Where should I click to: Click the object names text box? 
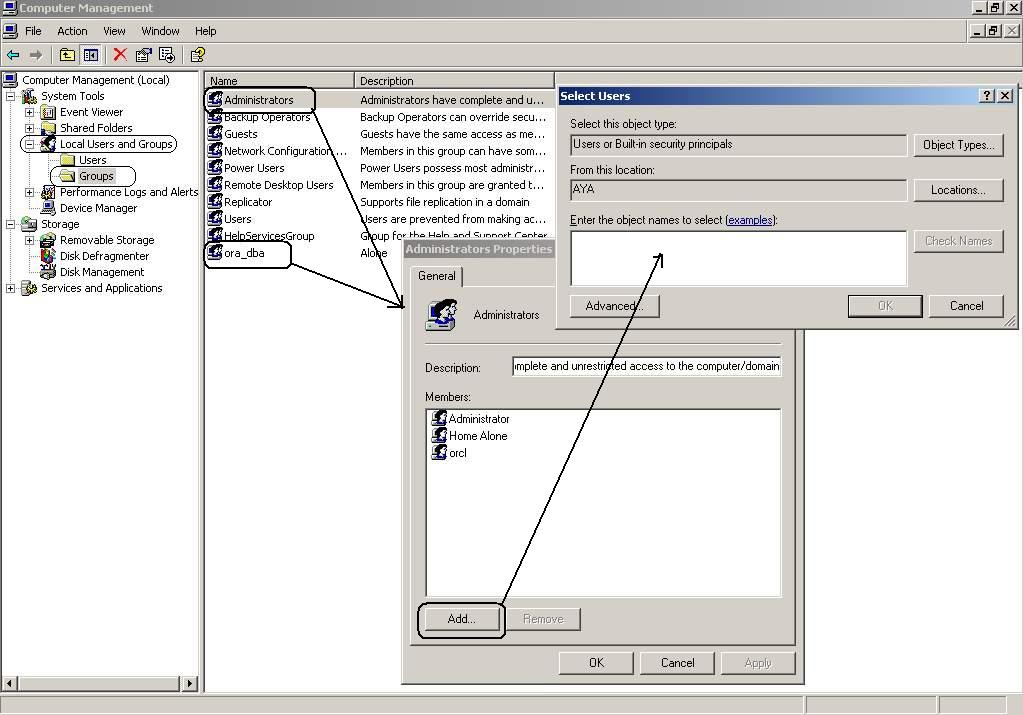(738, 258)
